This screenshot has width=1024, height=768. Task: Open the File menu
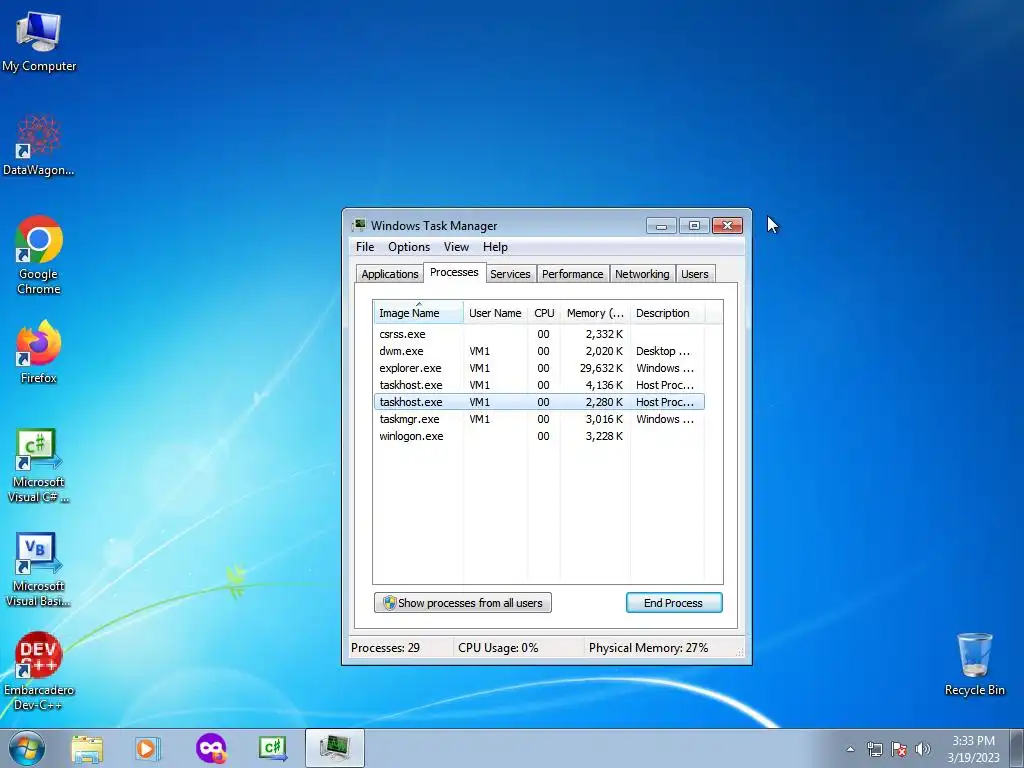[365, 247]
